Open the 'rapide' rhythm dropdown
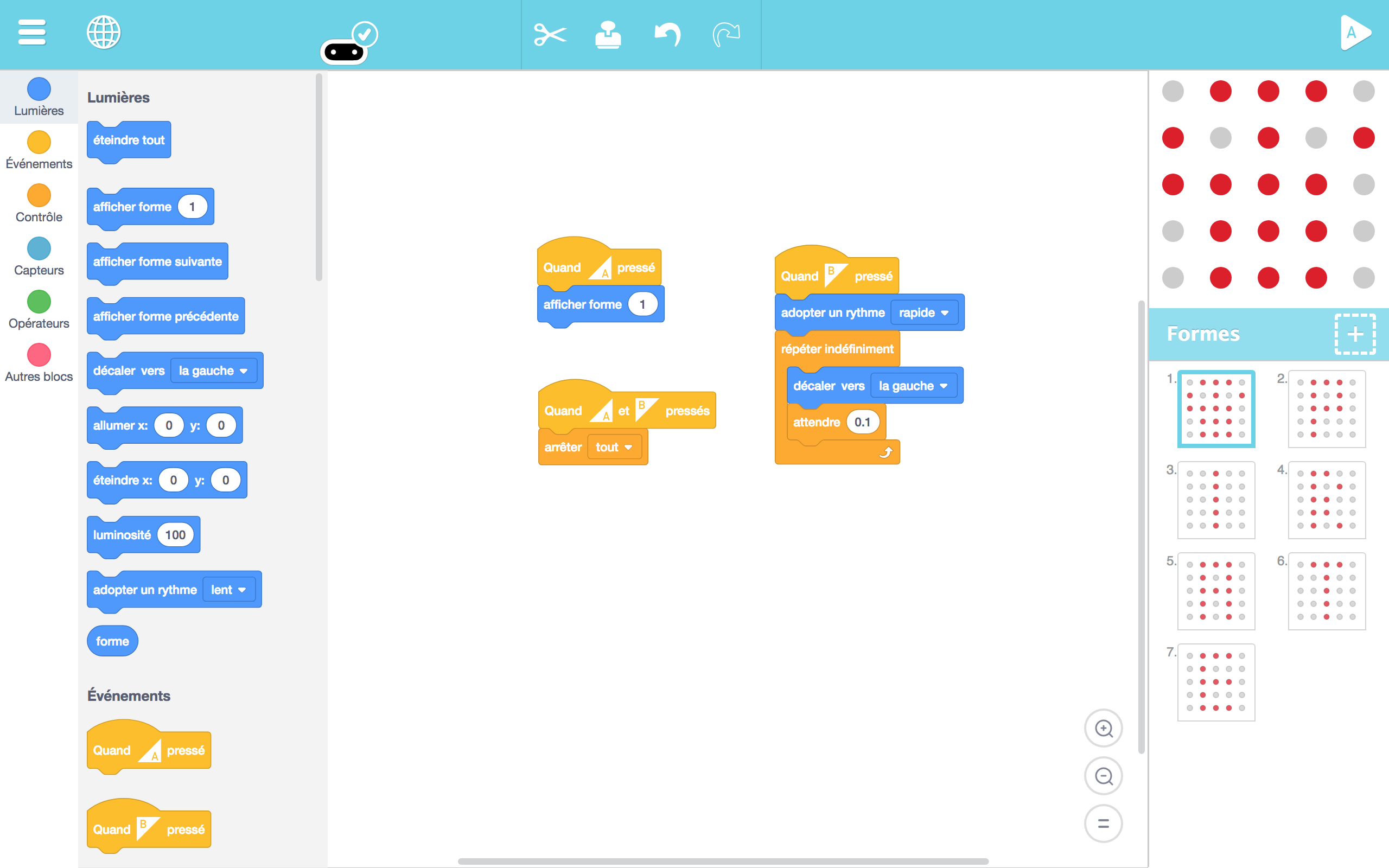Image resolution: width=1389 pixels, height=868 pixels. pos(925,312)
